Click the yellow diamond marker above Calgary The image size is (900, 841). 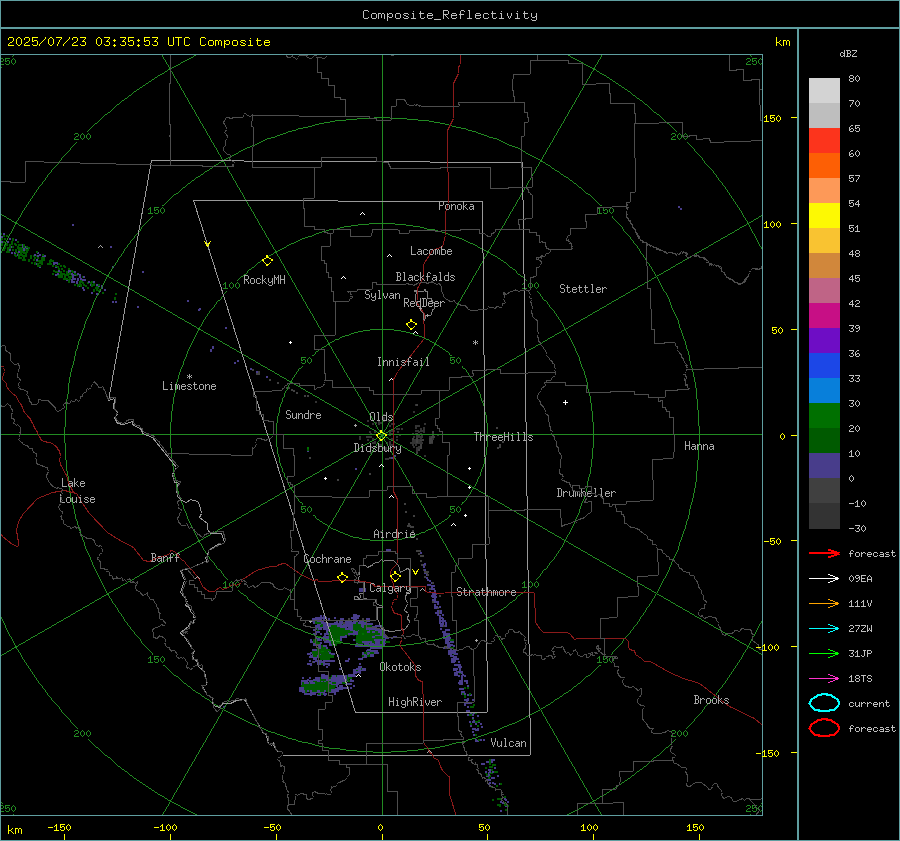pyautogui.click(x=395, y=576)
